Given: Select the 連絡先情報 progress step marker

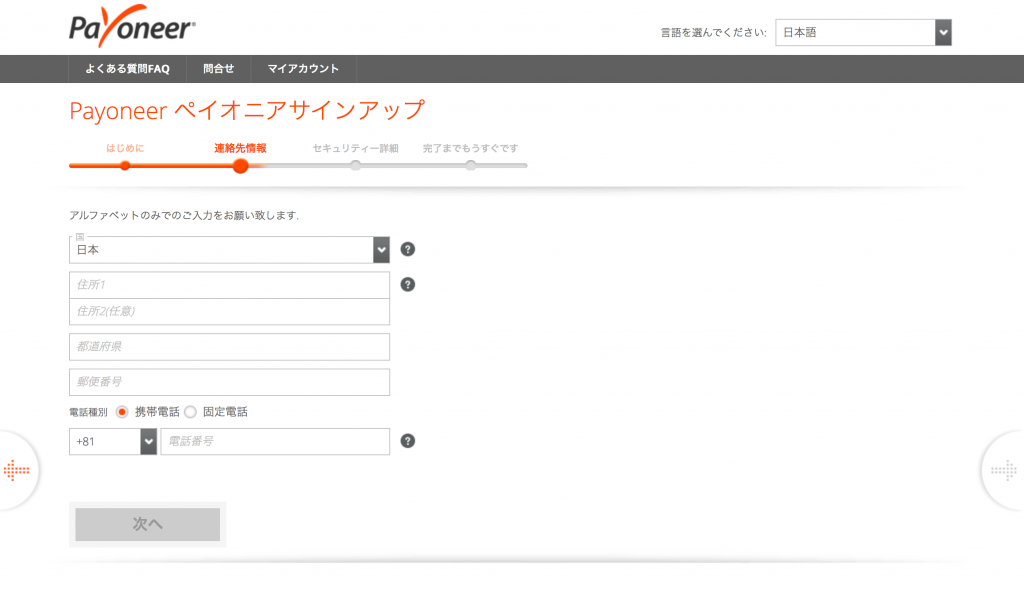Looking at the screenshot, I should pos(240,166).
